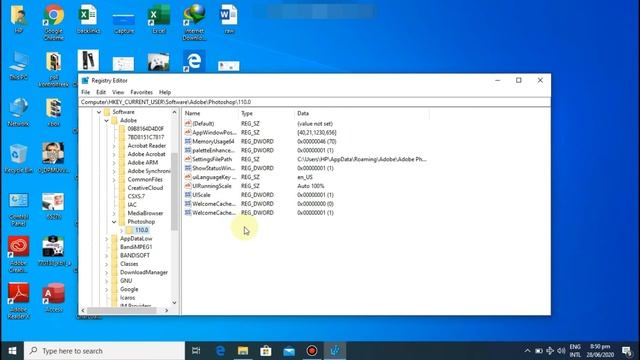Open the View menu
This screenshot has height=360, width=640.
[x=118, y=92]
